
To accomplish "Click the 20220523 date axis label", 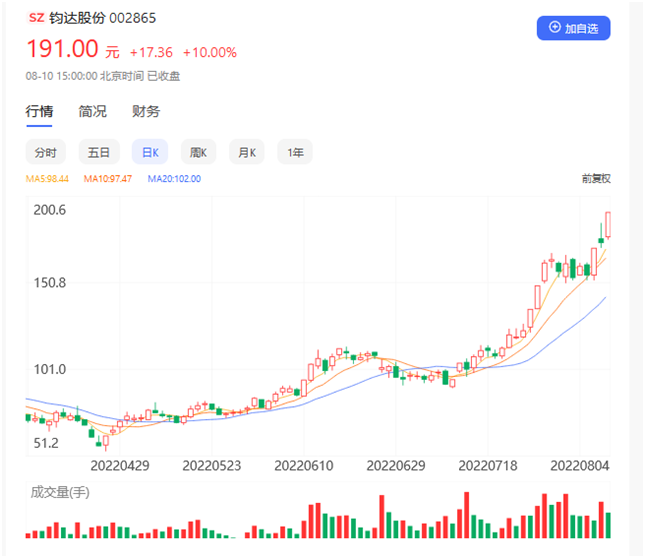I will tap(211, 466).
